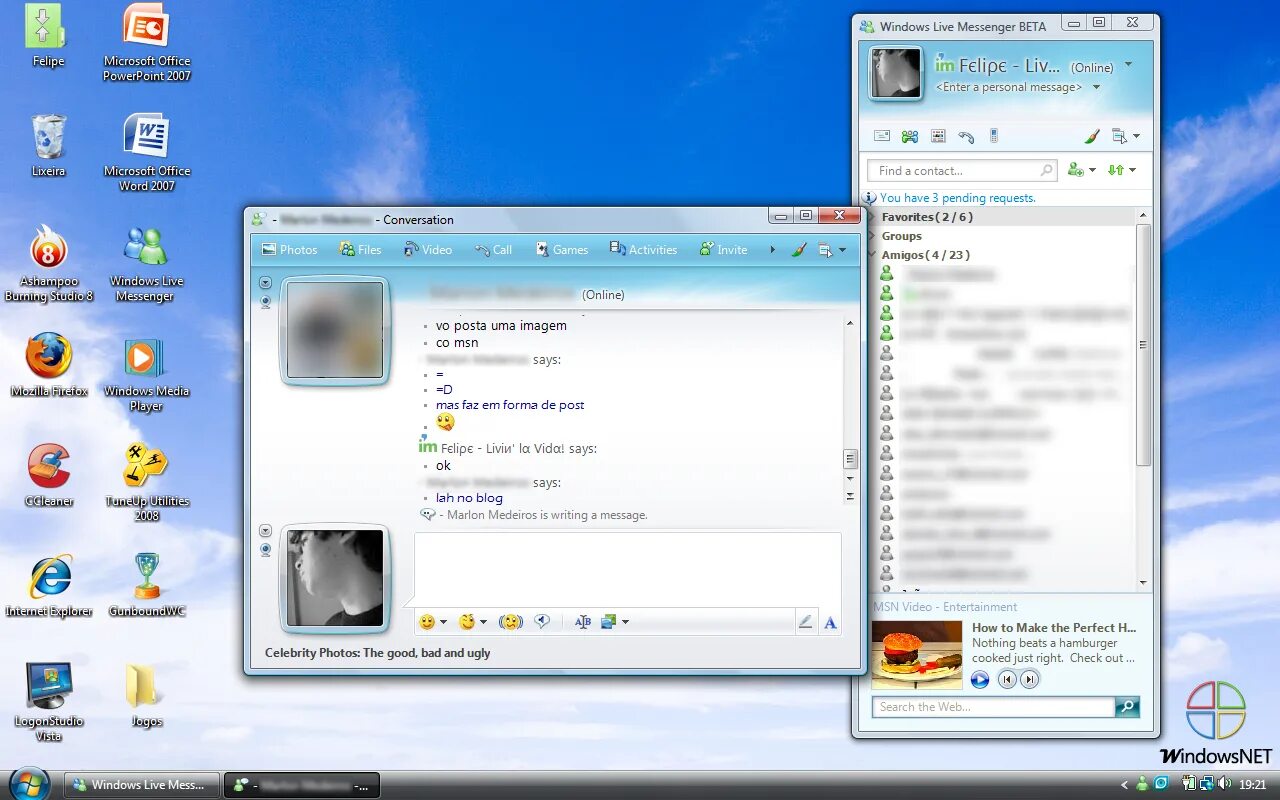Click the Search the Web field
The height and width of the screenshot is (800, 1280).
click(x=994, y=707)
